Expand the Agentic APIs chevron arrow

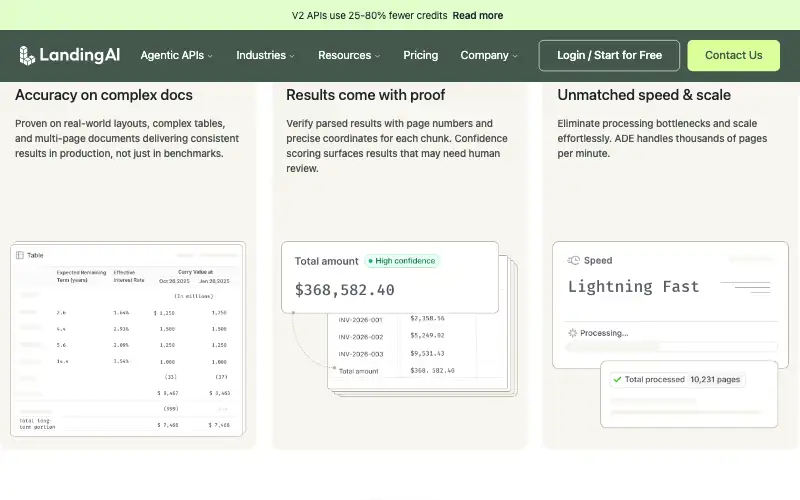tap(210, 56)
